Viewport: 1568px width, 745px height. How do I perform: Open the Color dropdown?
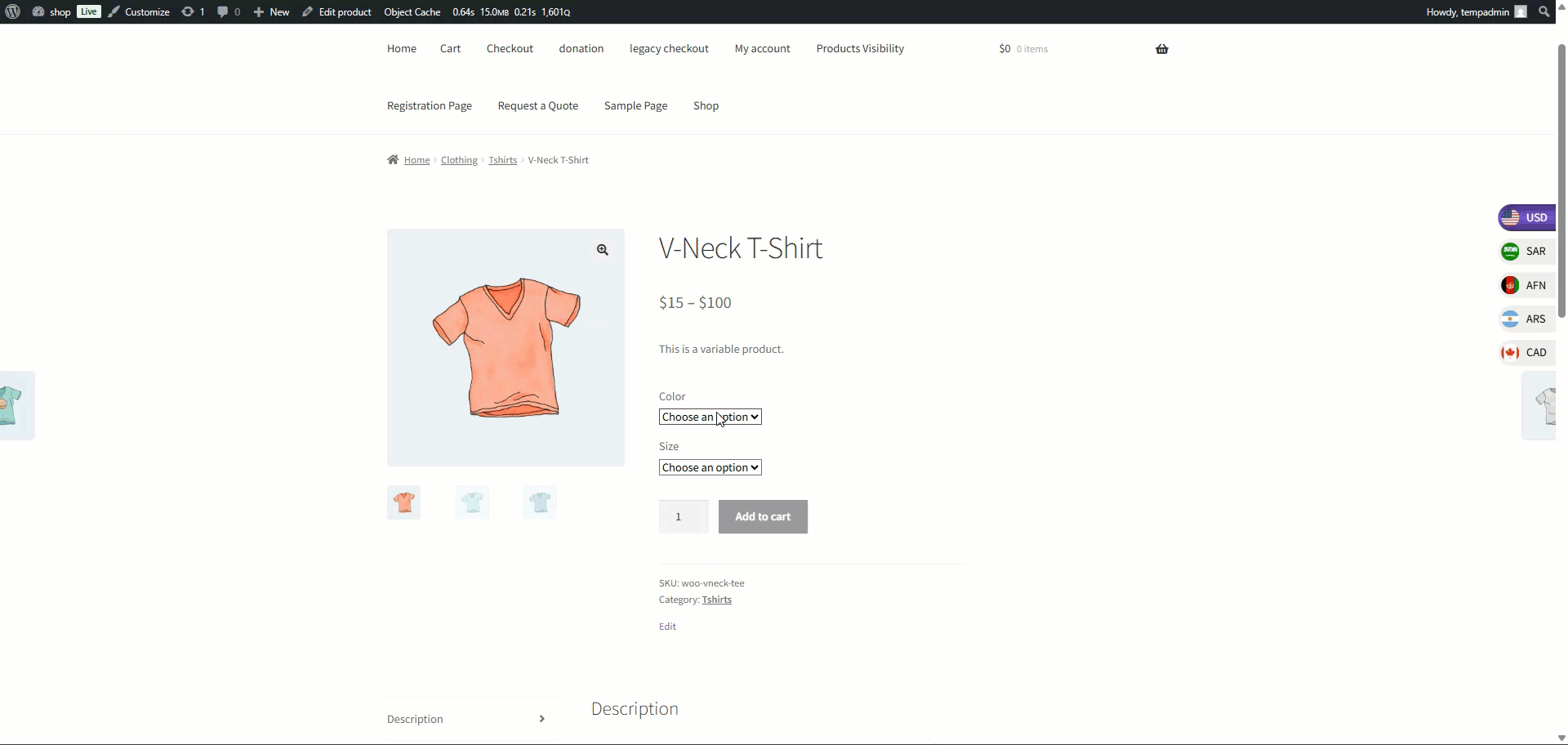710,417
